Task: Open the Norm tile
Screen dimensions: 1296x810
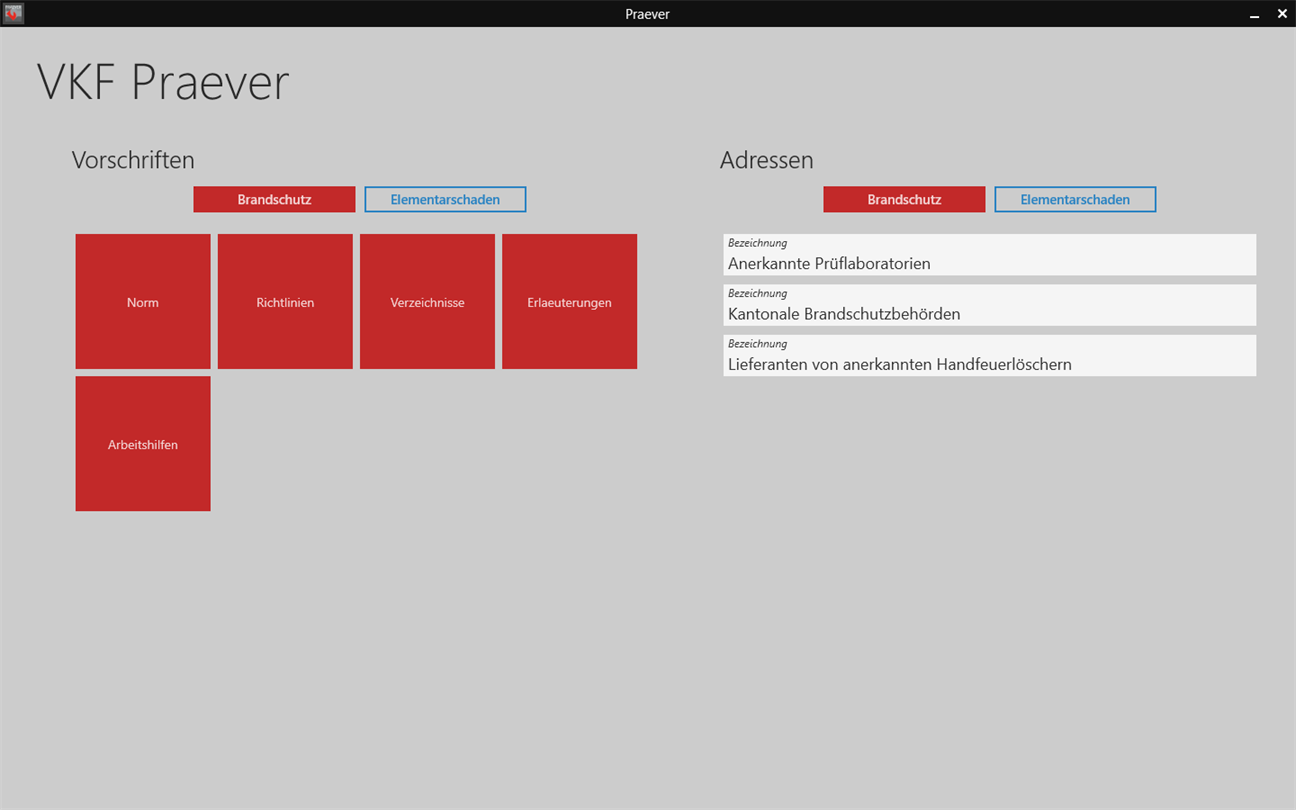Action: click(x=143, y=301)
